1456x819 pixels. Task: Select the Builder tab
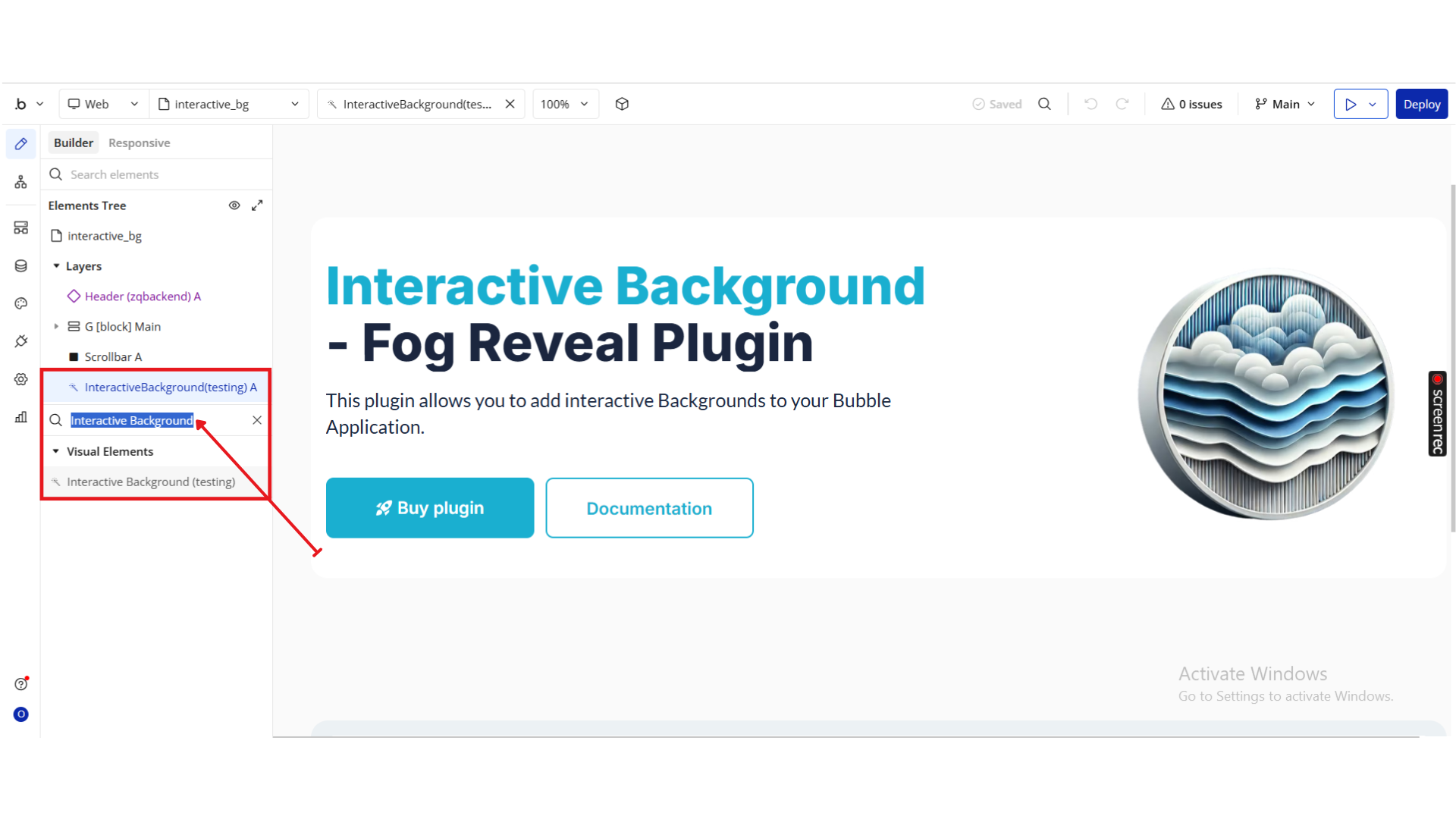(x=74, y=143)
